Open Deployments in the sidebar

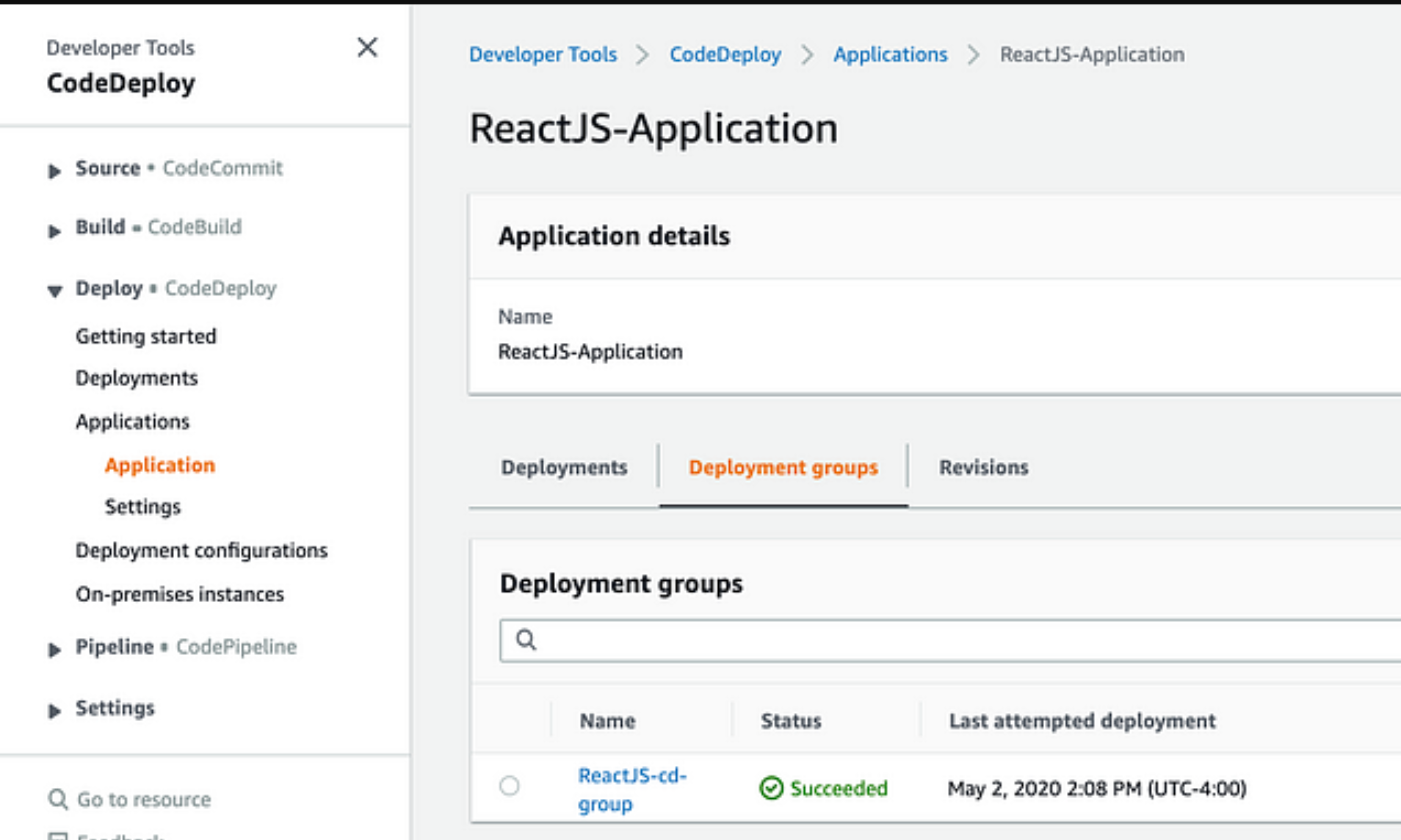(x=137, y=378)
